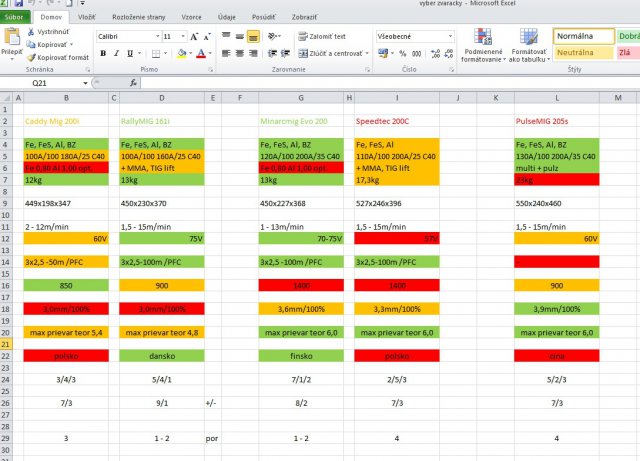Switch to the Údaje tab

227,17
